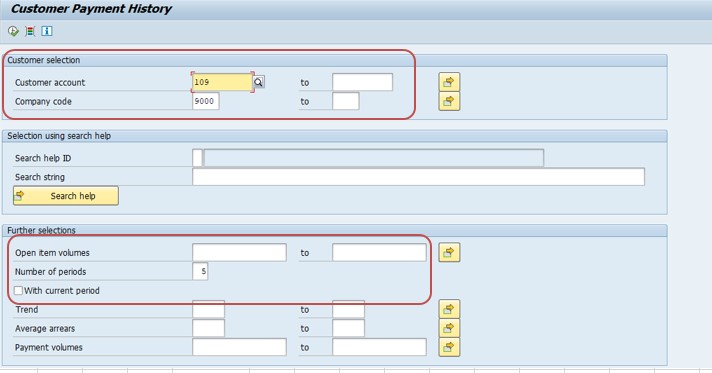Open search help lookup beside Customer account
This screenshot has width=712, height=373.
click(258, 82)
